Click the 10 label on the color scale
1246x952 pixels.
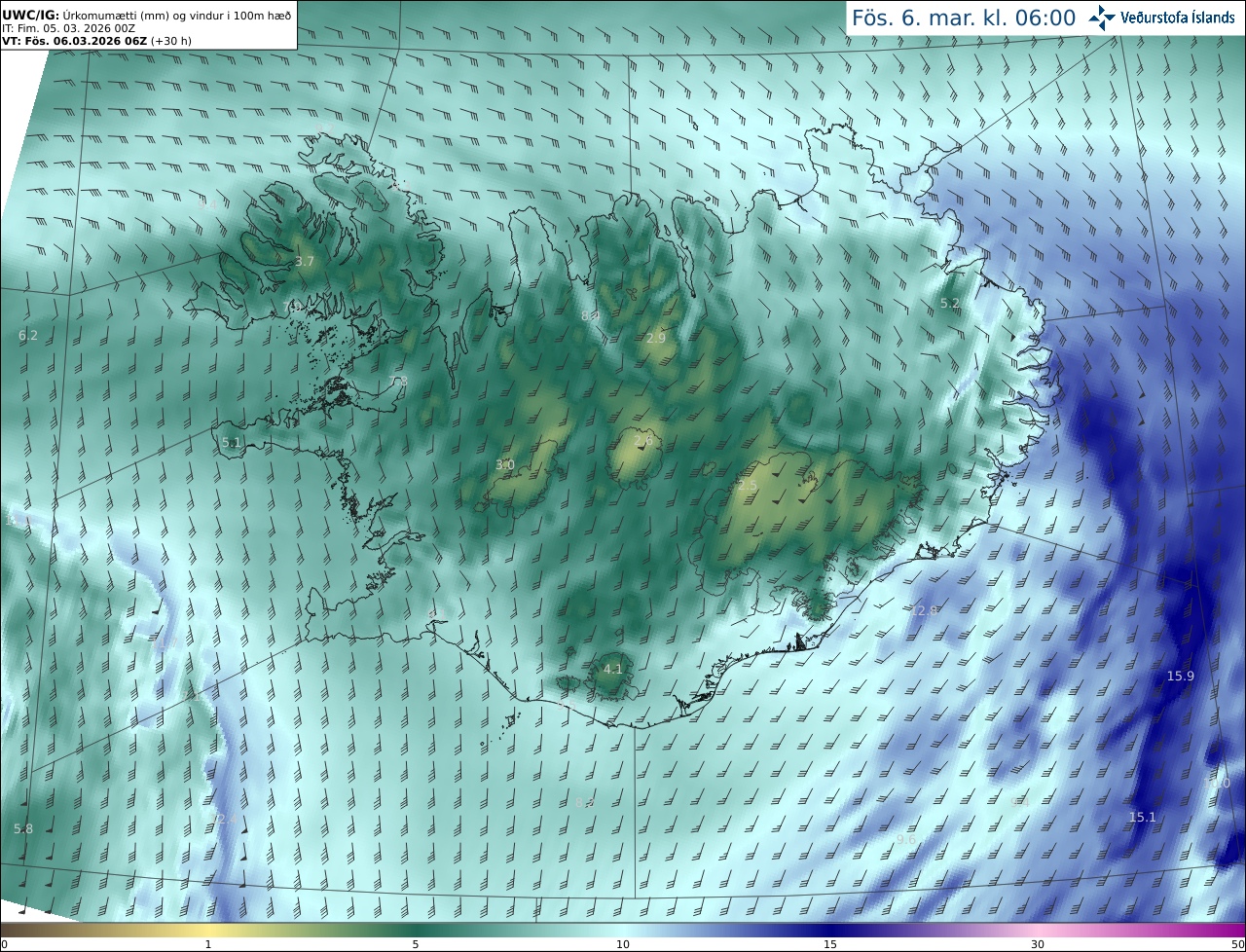point(623,944)
